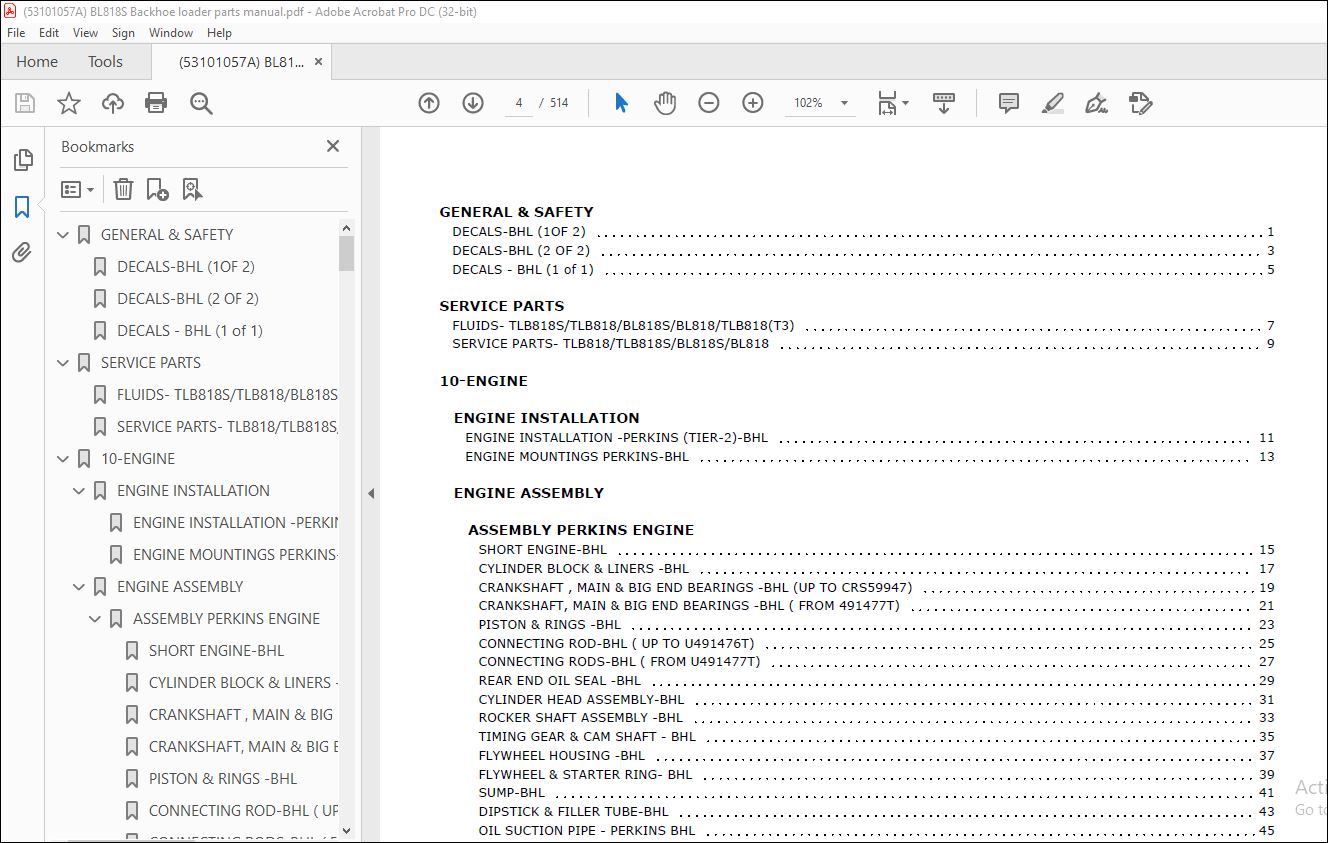Toggle the Bookmarks panel sidebar icon

point(22,207)
